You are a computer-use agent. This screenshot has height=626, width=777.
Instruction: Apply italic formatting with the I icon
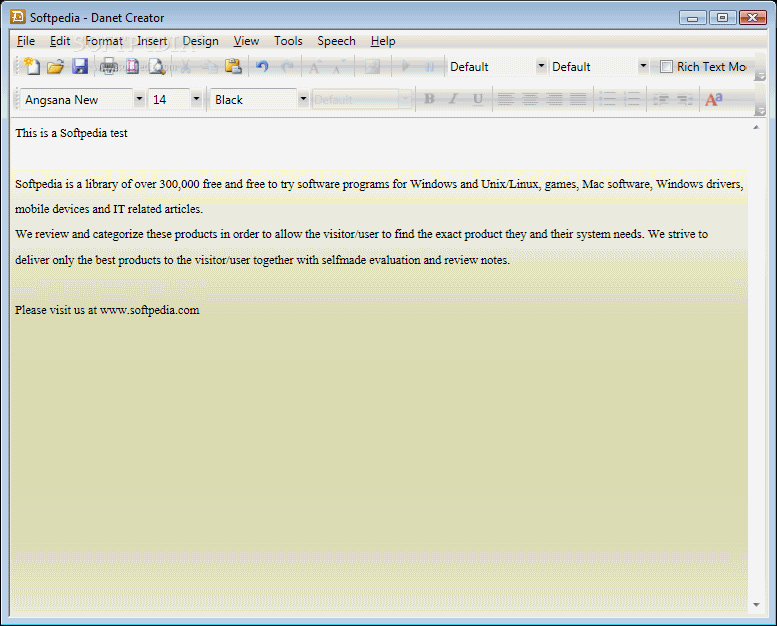click(453, 99)
